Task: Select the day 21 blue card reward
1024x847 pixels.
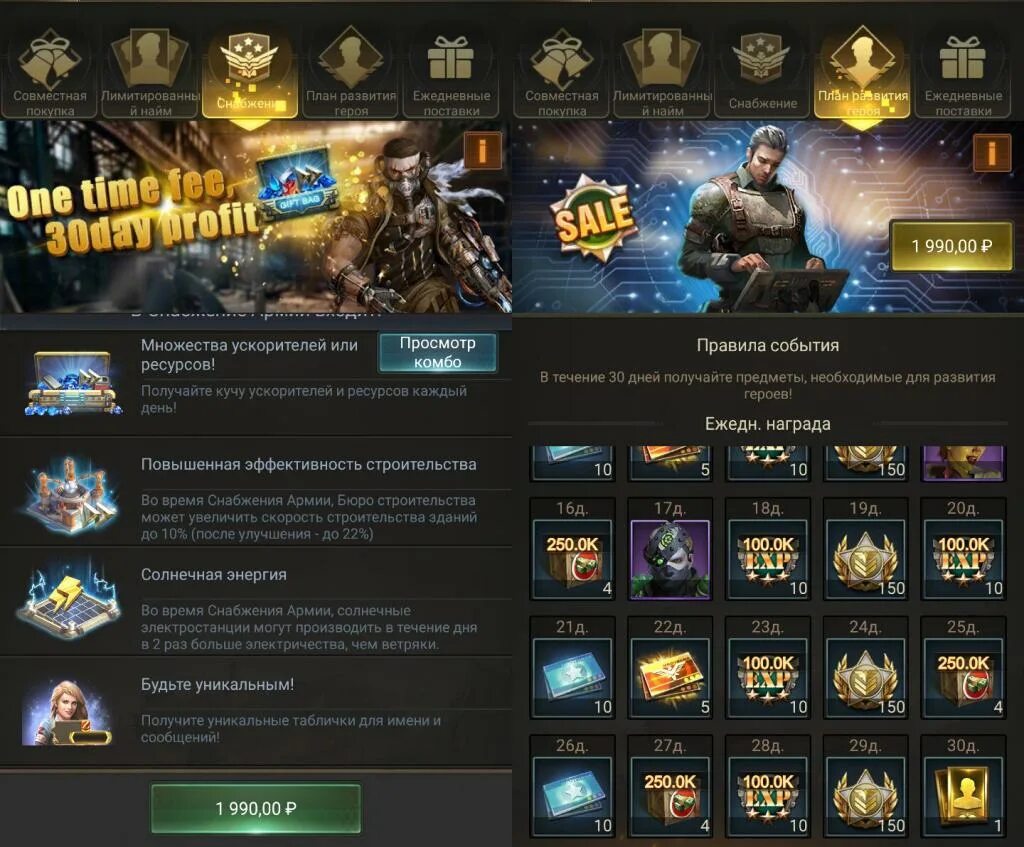Action: tap(573, 678)
